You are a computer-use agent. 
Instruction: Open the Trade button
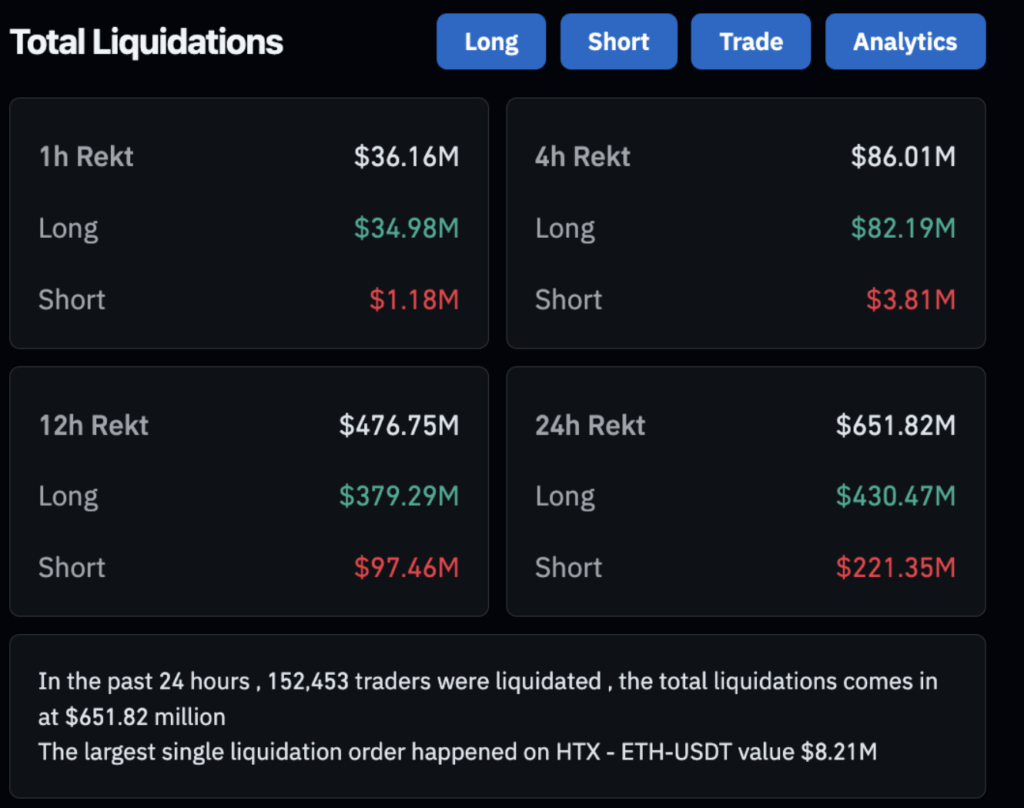point(751,42)
